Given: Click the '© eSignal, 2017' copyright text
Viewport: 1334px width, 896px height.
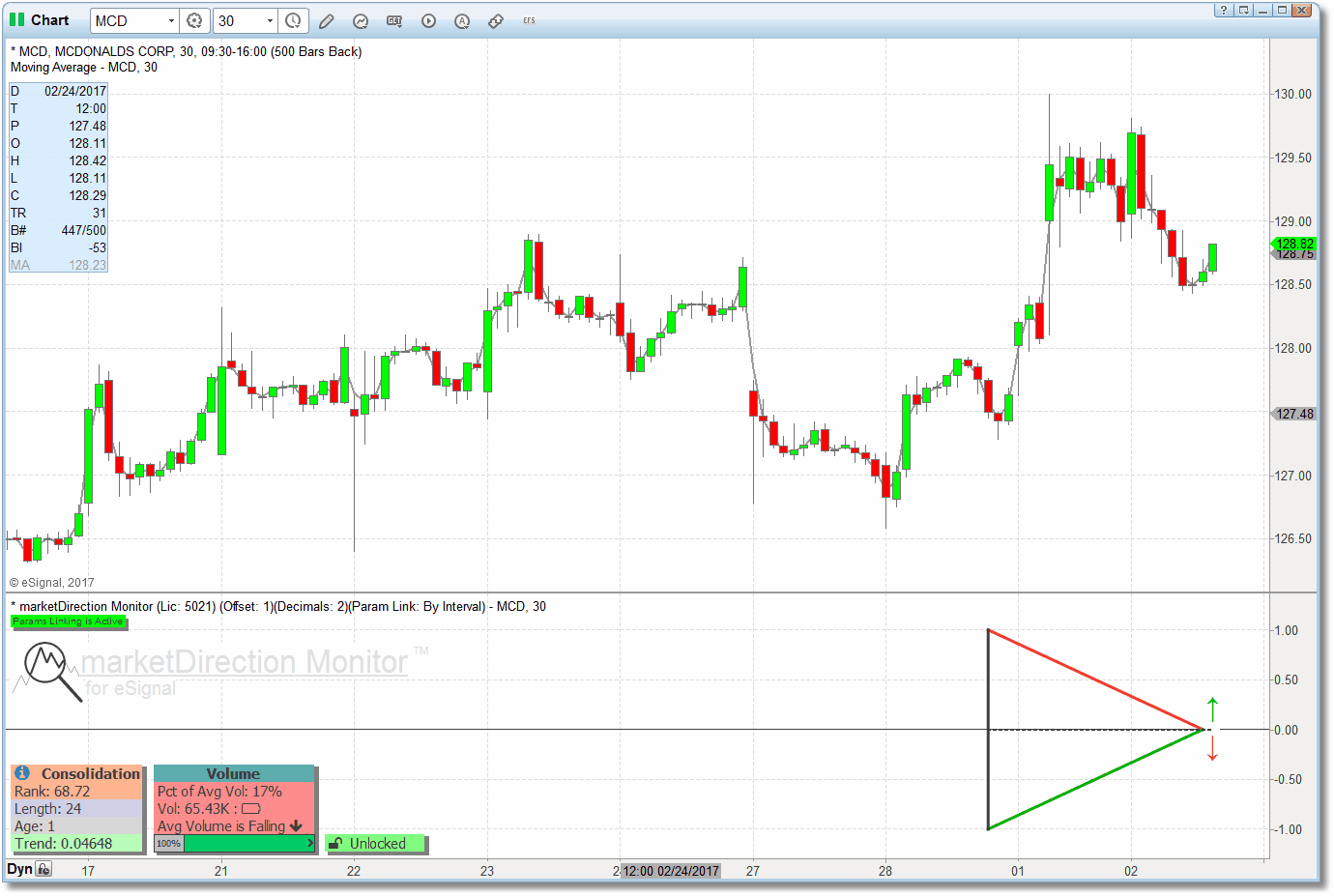Looking at the screenshot, I should (52, 582).
